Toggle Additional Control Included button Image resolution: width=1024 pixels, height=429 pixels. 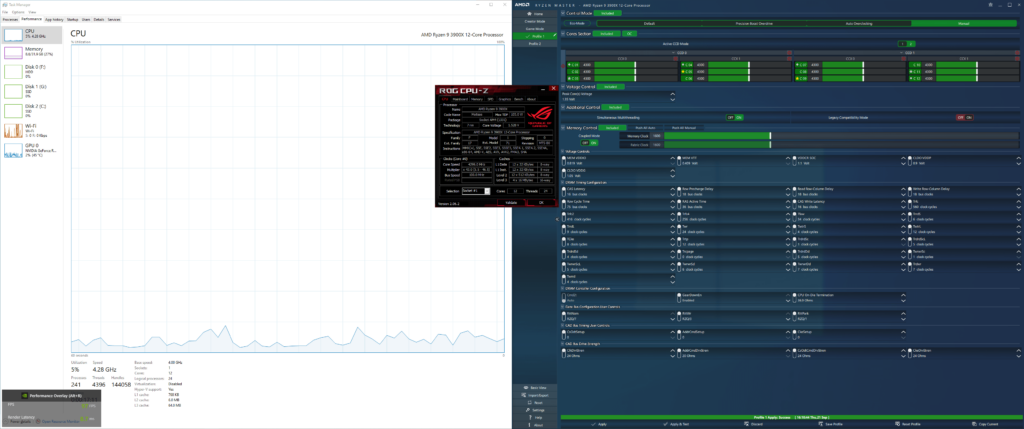[x=615, y=106]
